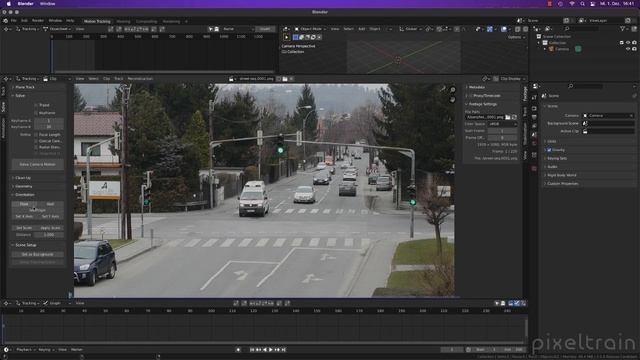Open the Reconstruction menu in clip editor
Viewport: 640px width, 360px height.
[140, 78]
